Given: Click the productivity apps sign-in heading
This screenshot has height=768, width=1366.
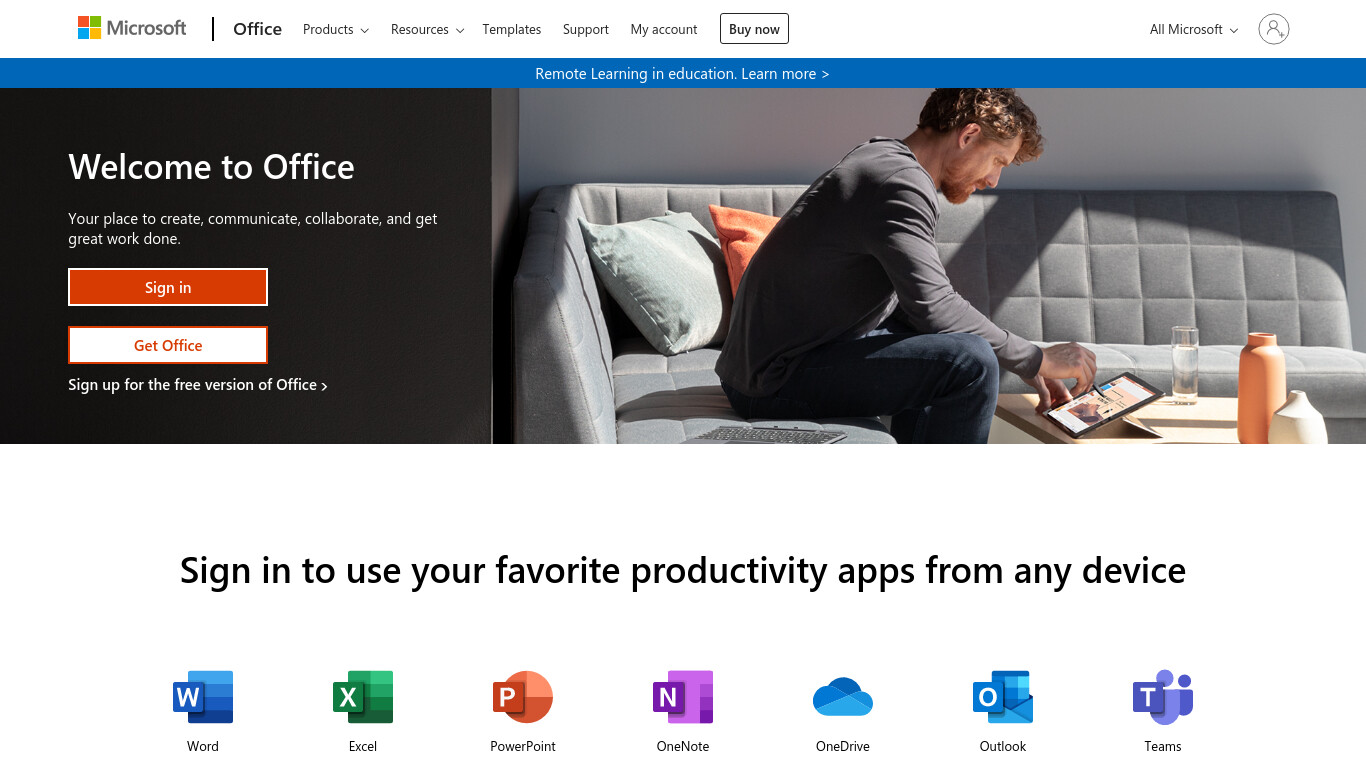Looking at the screenshot, I should (x=683, y=570).
